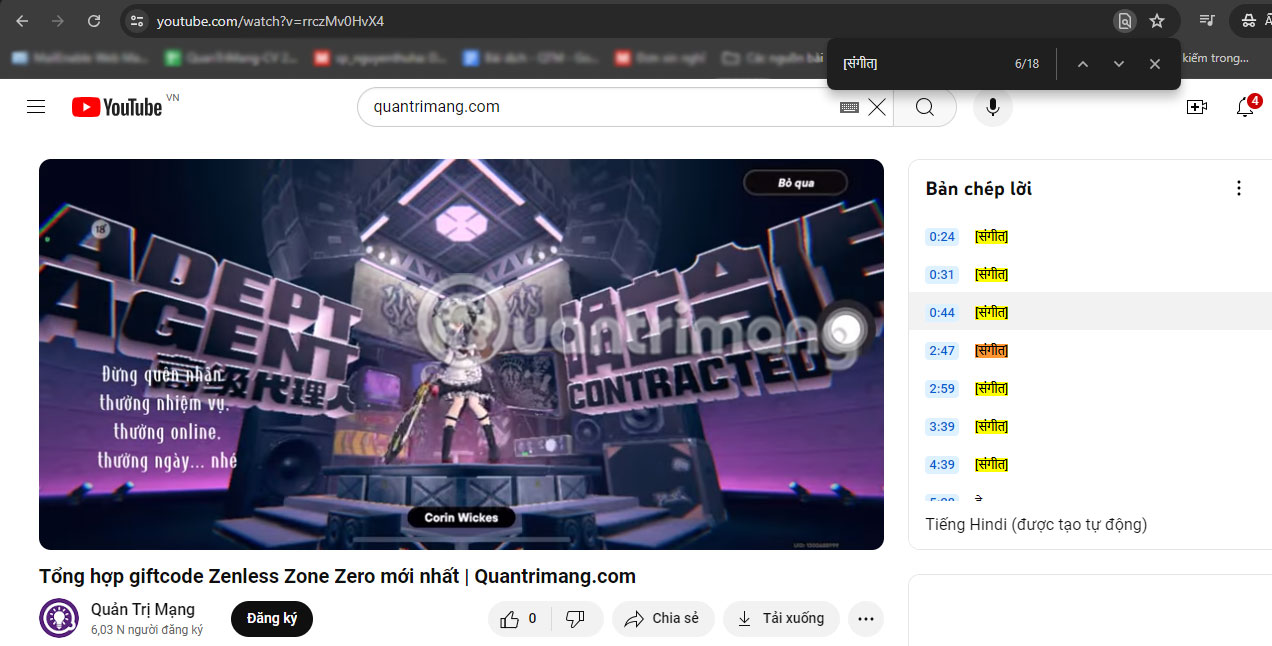Open the on-screen keyboard in search box
The height and width of the screenshot is (646, 1272).
(849, 107)
